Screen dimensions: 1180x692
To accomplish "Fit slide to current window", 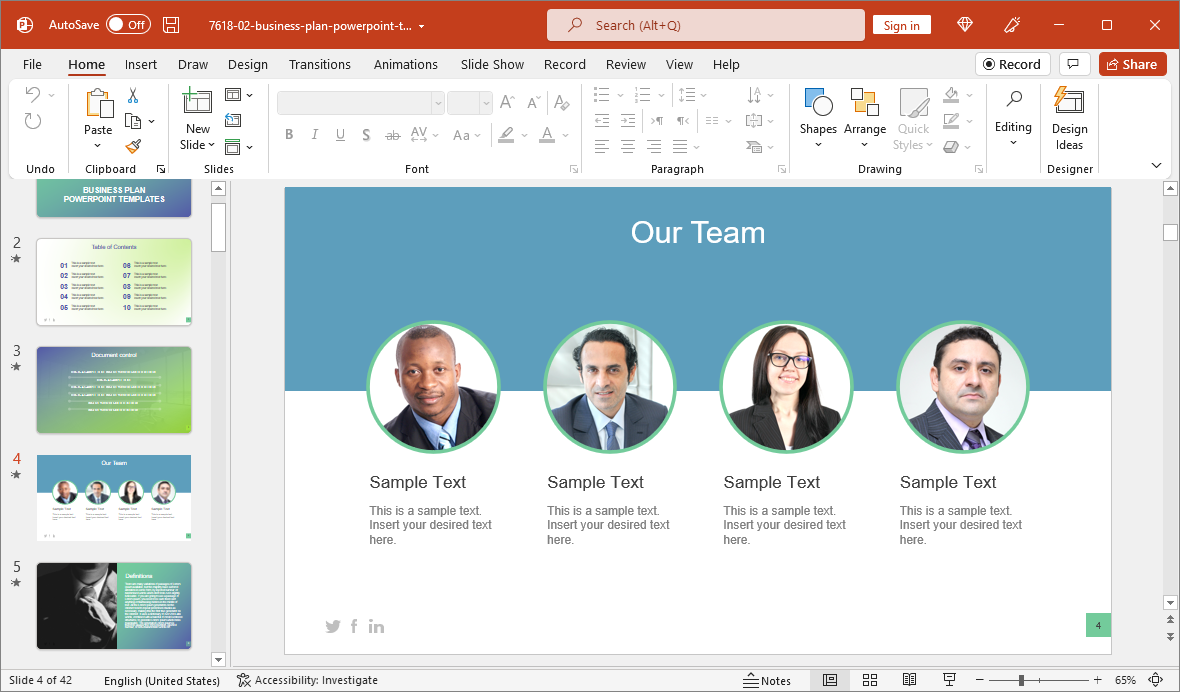I will click(1156, 680).
